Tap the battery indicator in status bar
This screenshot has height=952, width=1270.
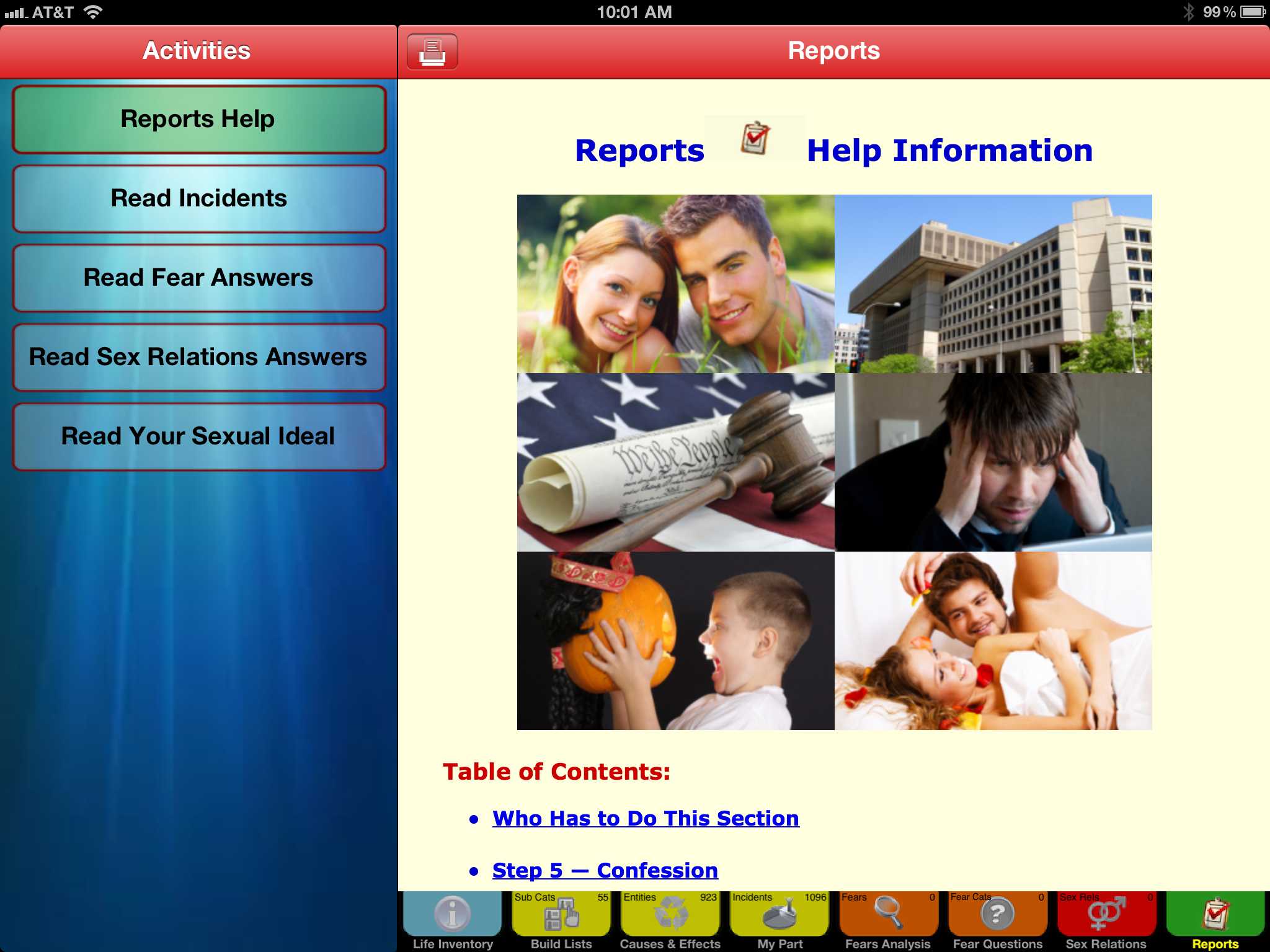pyautogui.click(x=1253, y=12)
